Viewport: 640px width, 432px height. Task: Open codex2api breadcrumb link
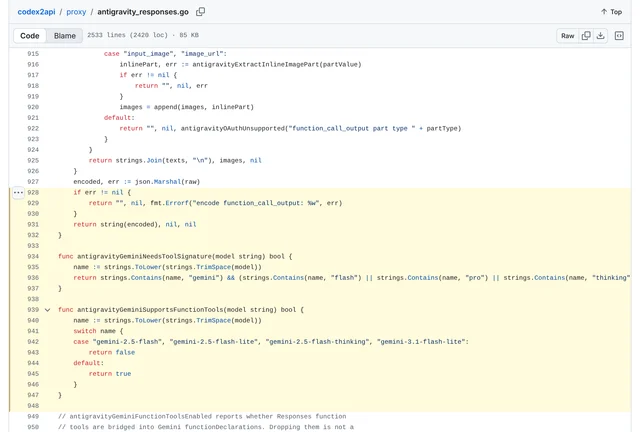pos(36,12)
